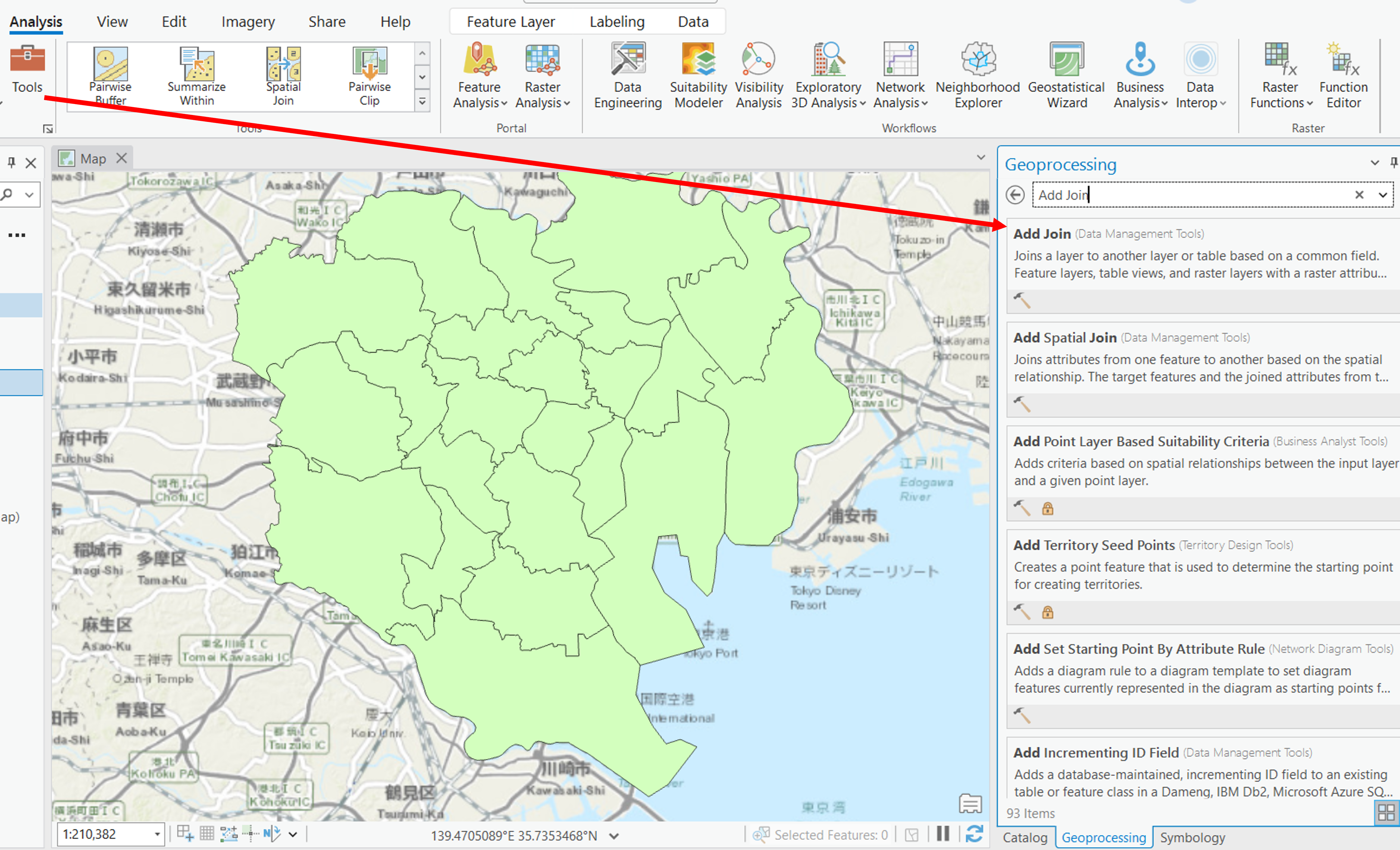Close the Map view tab
This screenshot has height=850, width=1400.
pyautogui.click(x=122, y=158)
